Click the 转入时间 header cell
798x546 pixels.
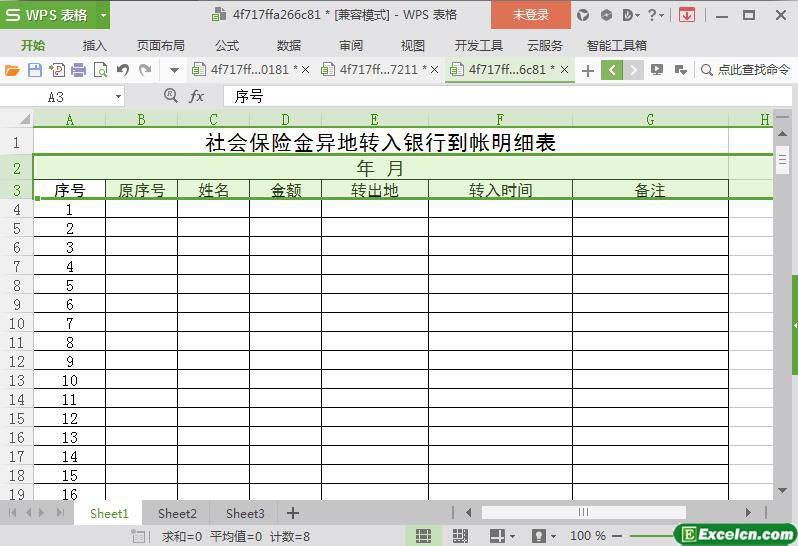click(500, 189)
